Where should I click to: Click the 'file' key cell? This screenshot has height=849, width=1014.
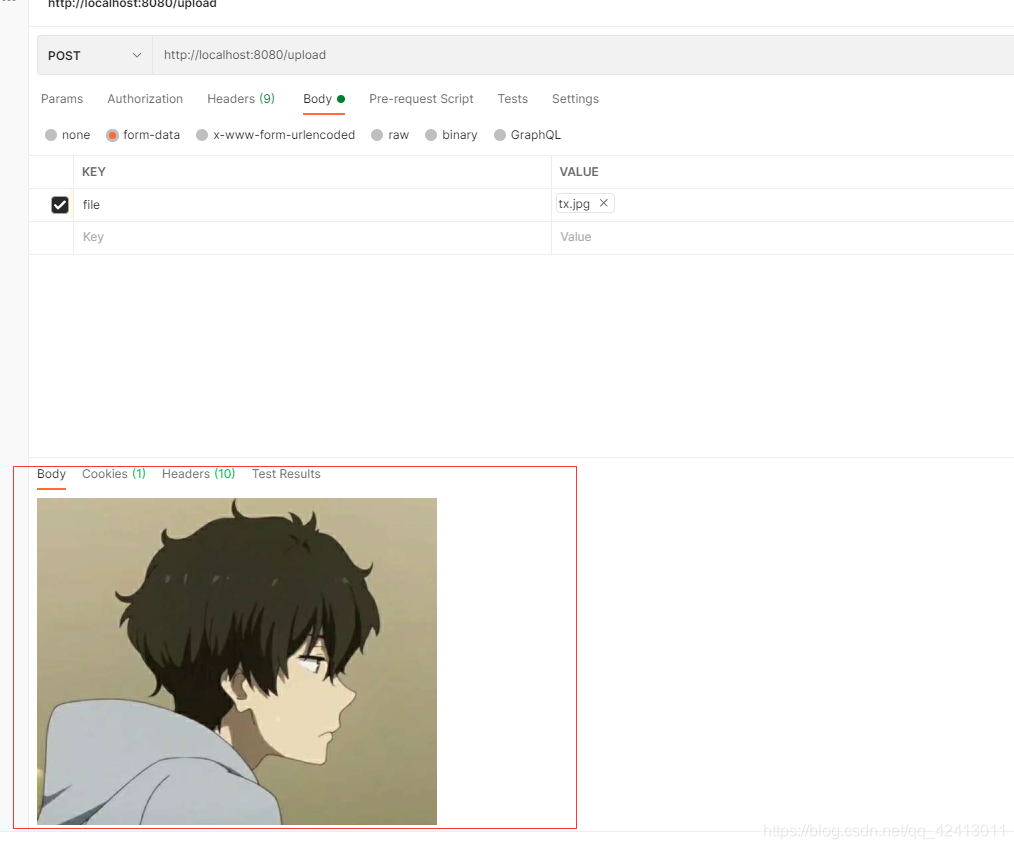click(x=312, y=205)
